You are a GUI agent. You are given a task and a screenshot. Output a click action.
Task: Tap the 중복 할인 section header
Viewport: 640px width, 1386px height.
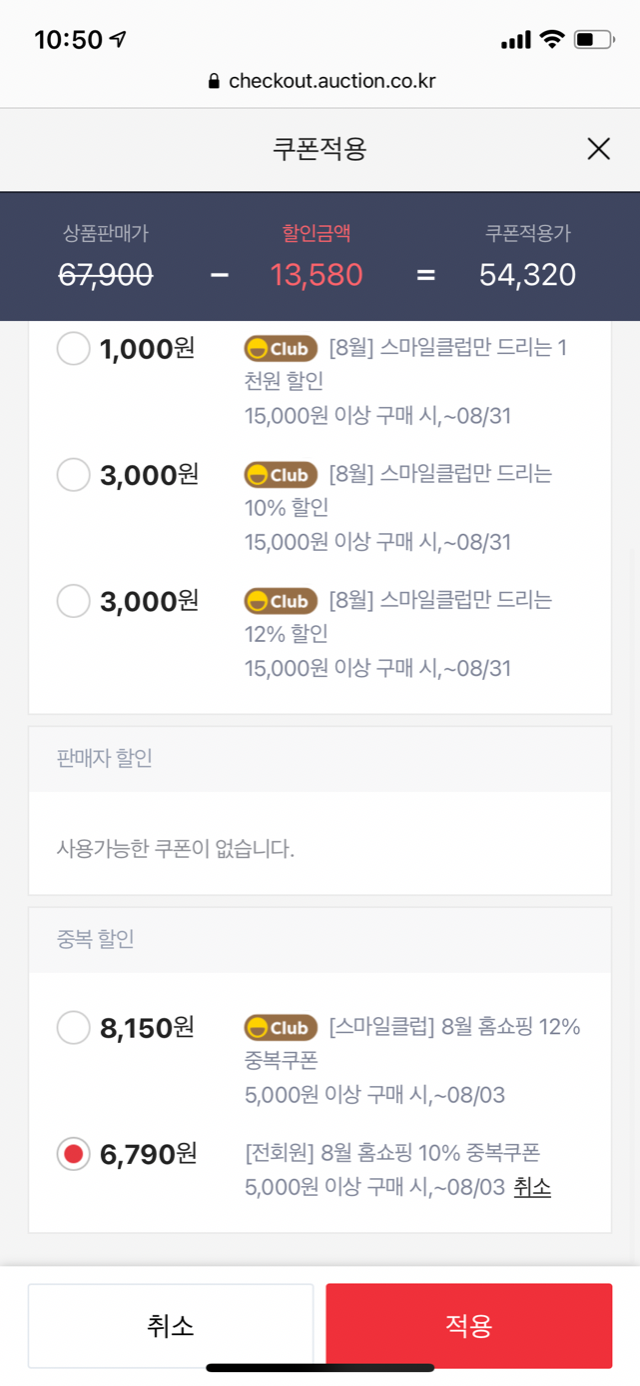(x=96, y=940)
